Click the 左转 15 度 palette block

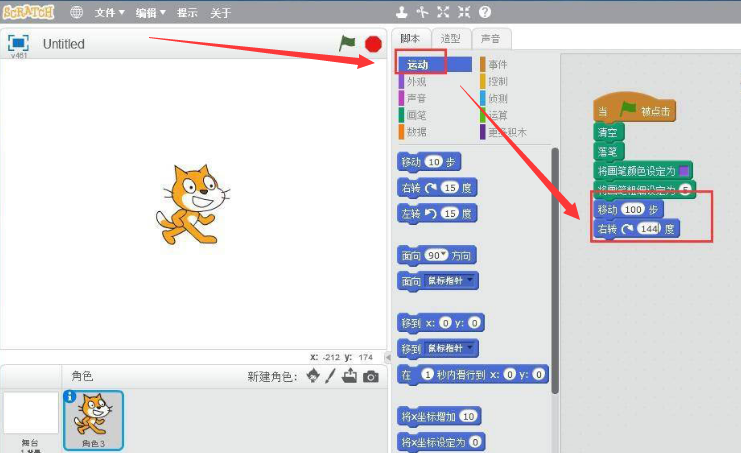tap(437, 214)
